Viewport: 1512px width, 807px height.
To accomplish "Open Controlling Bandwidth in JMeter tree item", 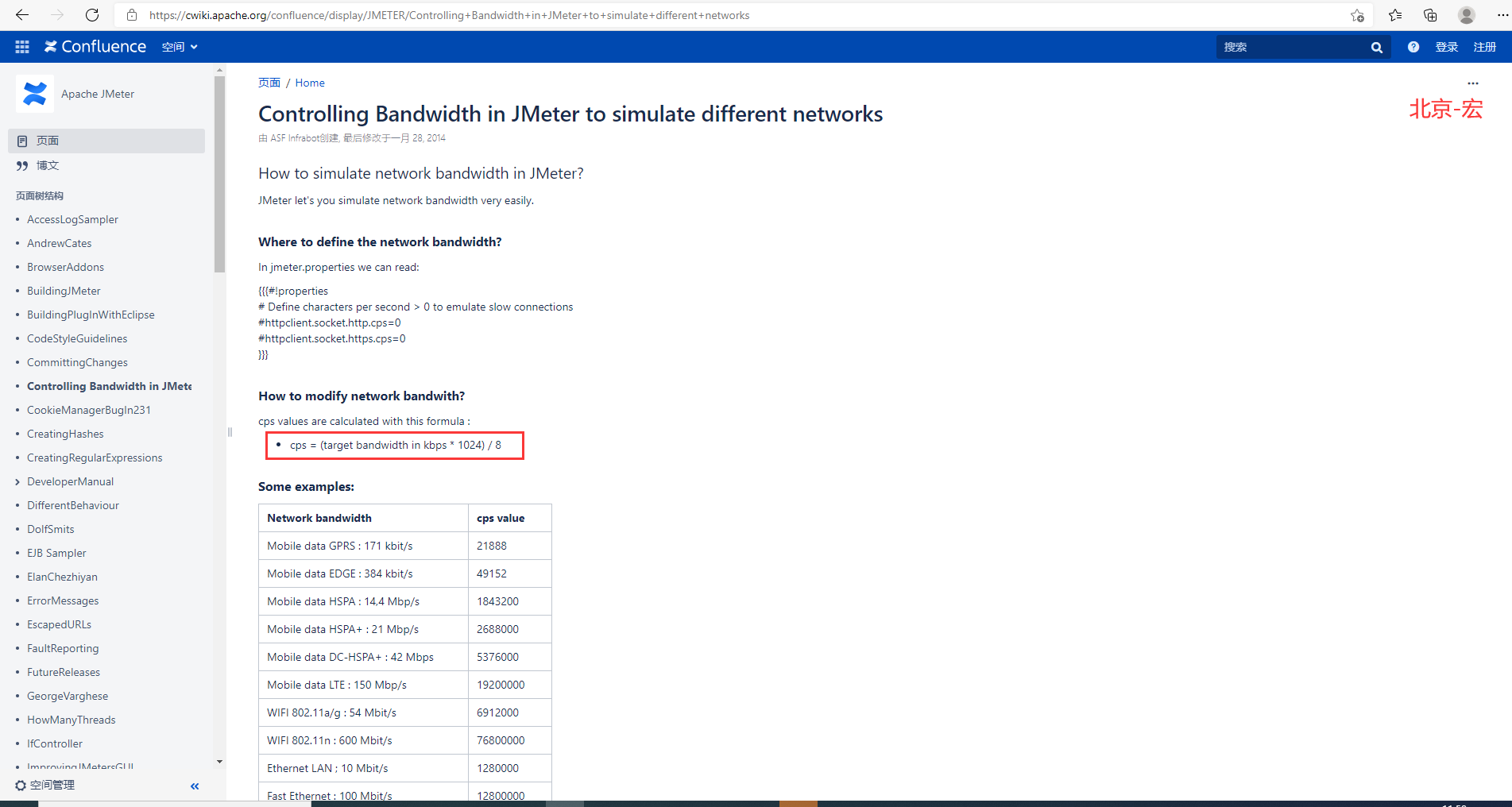I will pyautogui.click(x=110, y=386).
